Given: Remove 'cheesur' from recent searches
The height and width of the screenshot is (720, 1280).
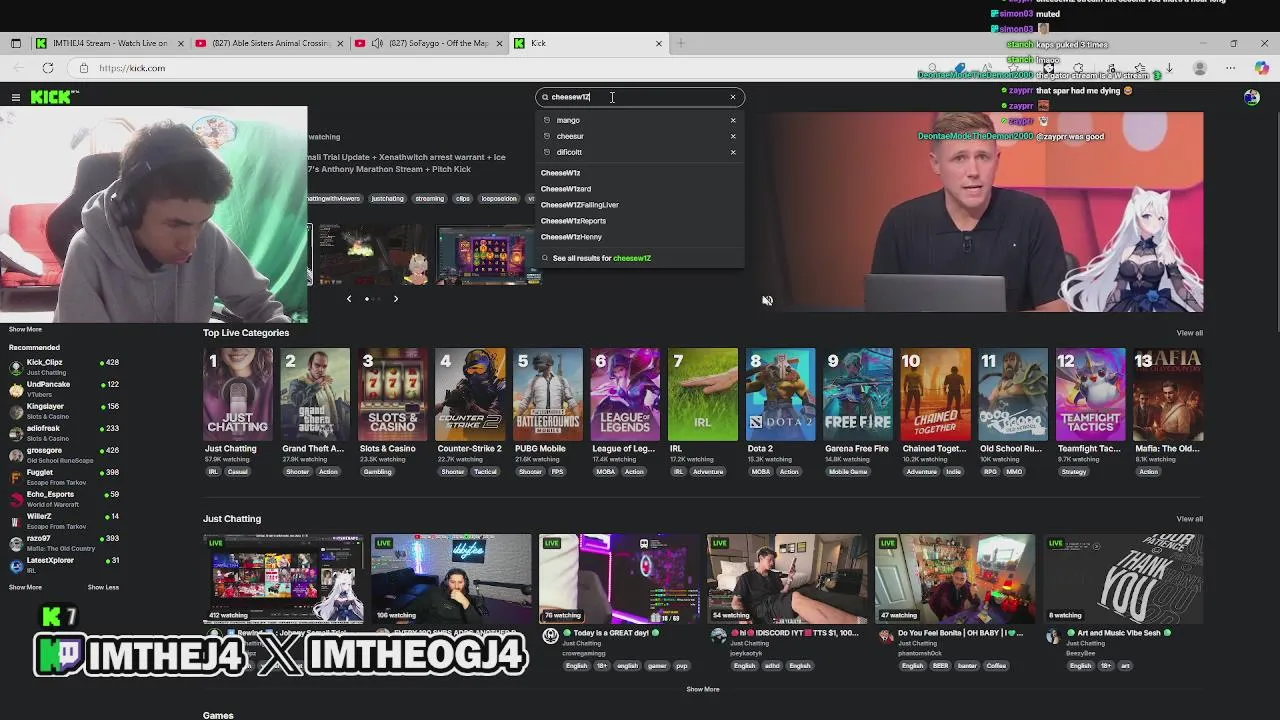Looking at the screenshot, I should (x=733, y=136).
